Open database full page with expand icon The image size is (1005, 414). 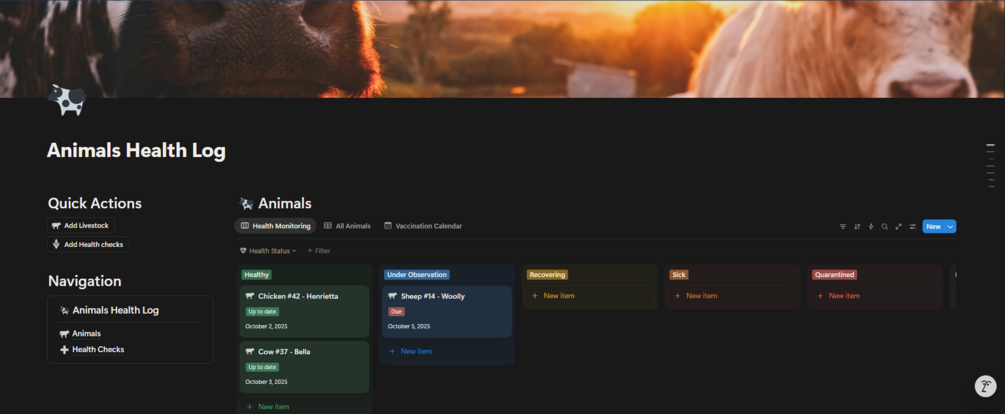tap(899, 226)
